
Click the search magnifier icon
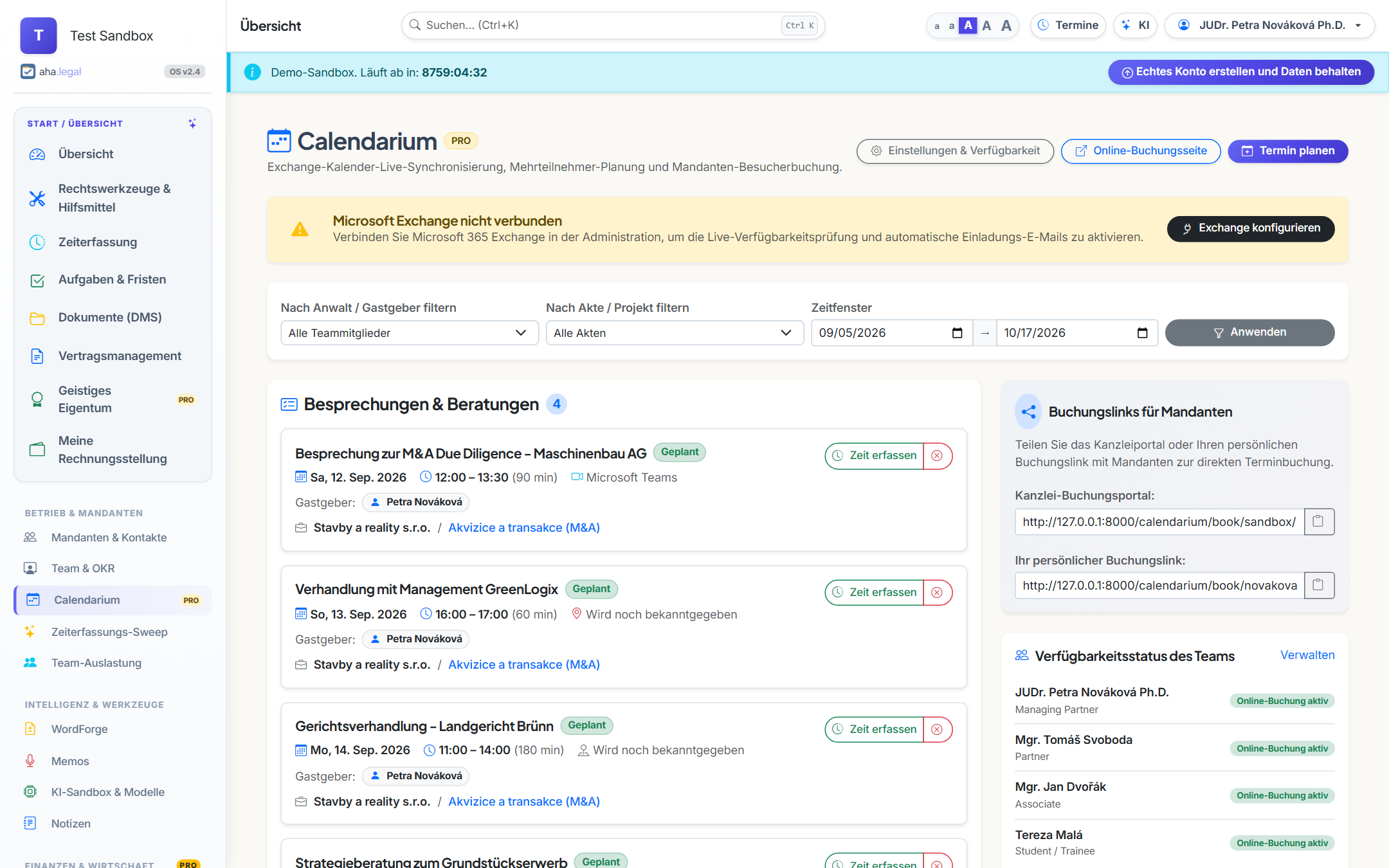pyautogui.click(x=415, y=25)
